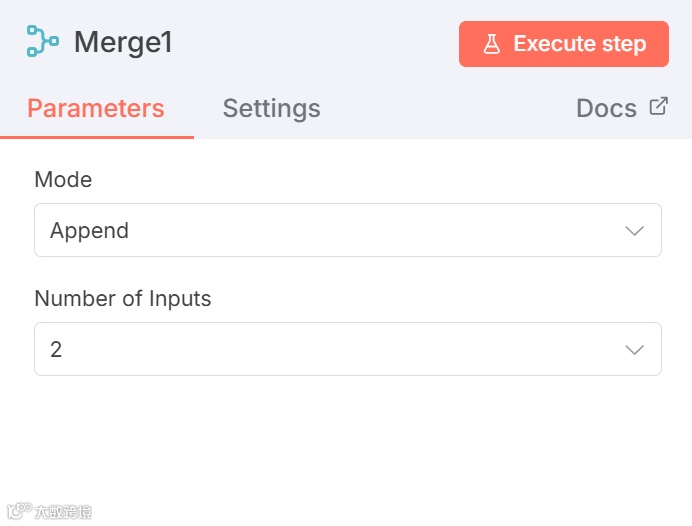The image size is (692, 526).
Task: Switch to the Settings tab
Action: point(271,108)
